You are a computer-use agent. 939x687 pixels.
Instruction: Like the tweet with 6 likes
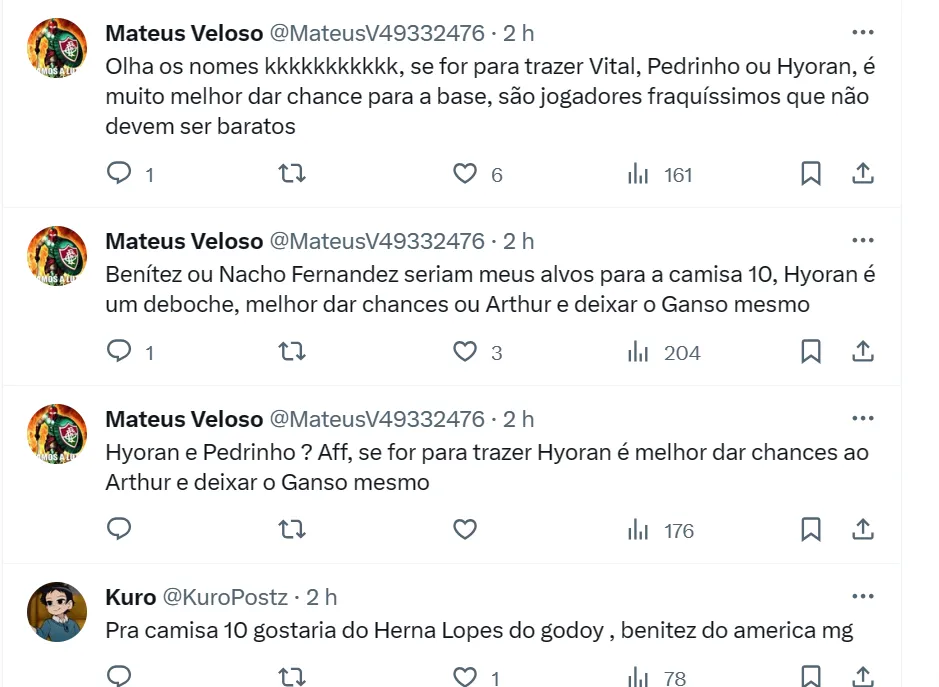pos(465,174)
